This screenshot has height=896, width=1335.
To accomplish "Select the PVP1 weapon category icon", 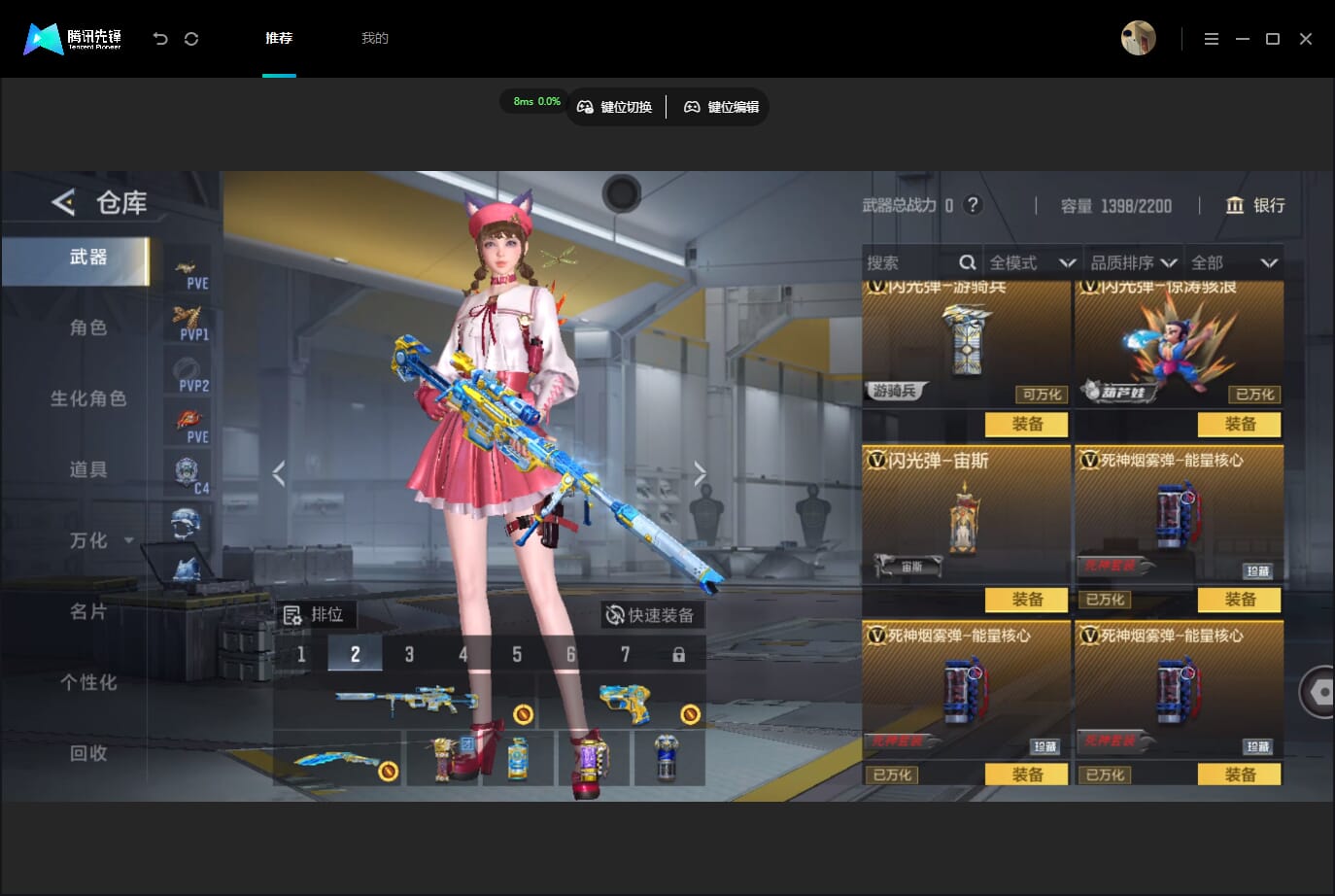I will 188,323.
